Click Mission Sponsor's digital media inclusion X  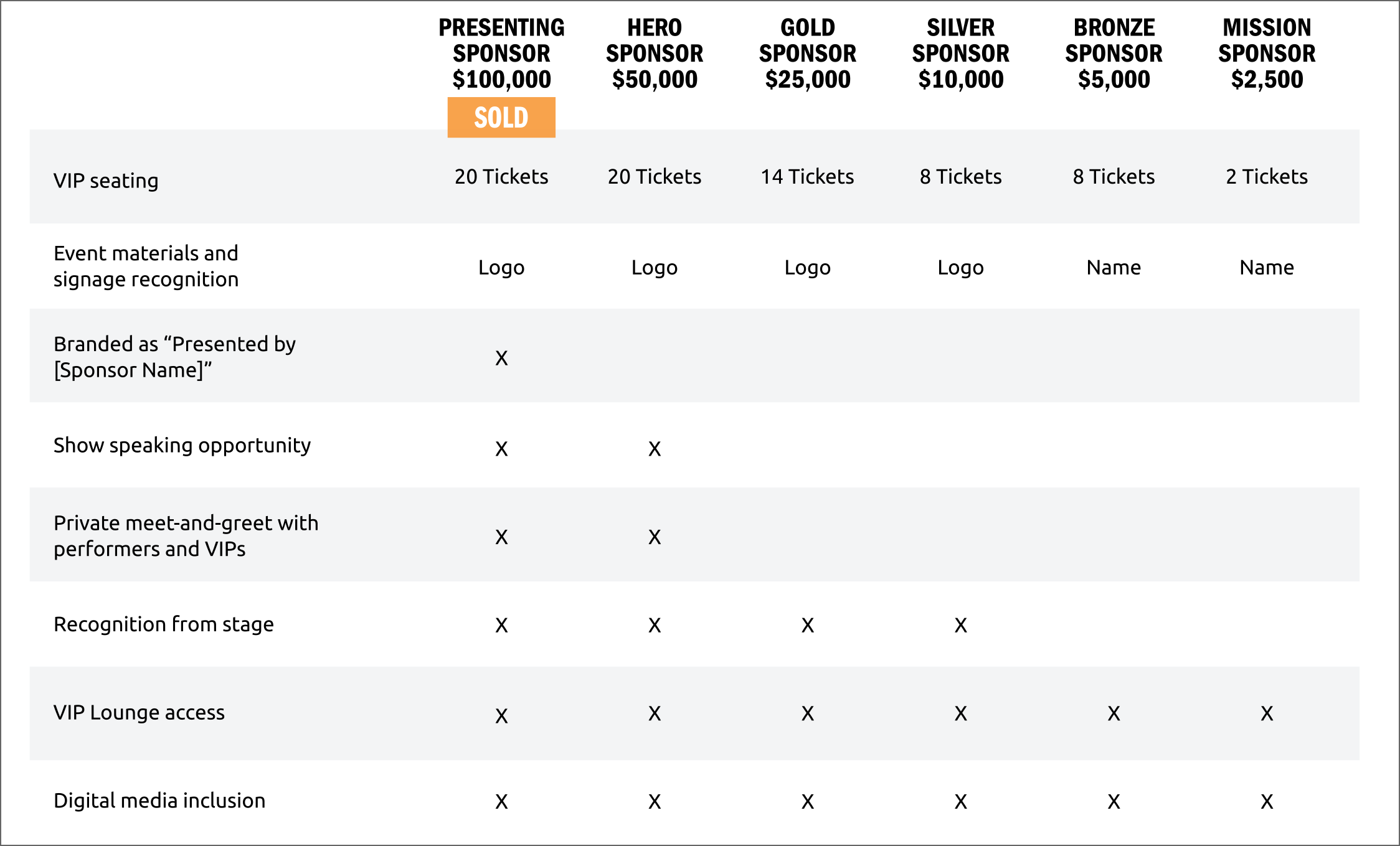click(x=1267, y=802)
